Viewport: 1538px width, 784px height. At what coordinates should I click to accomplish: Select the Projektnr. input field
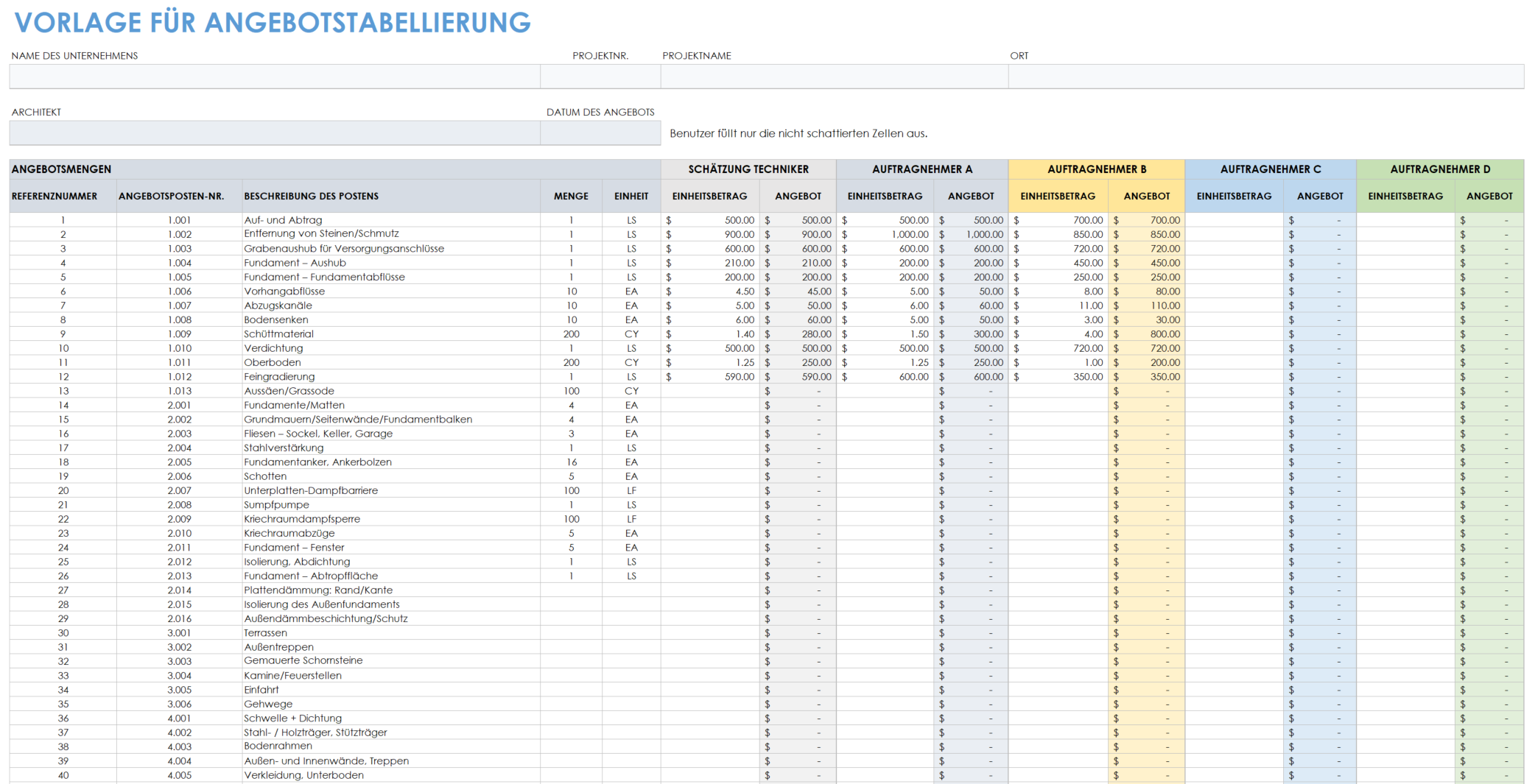pos(600,77)
